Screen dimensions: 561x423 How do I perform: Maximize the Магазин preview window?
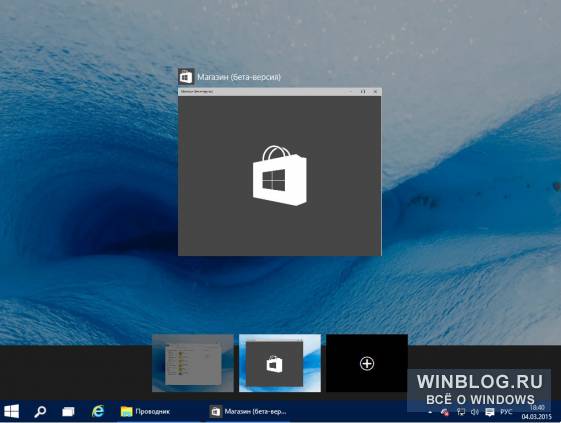click(x=363, y=92)
